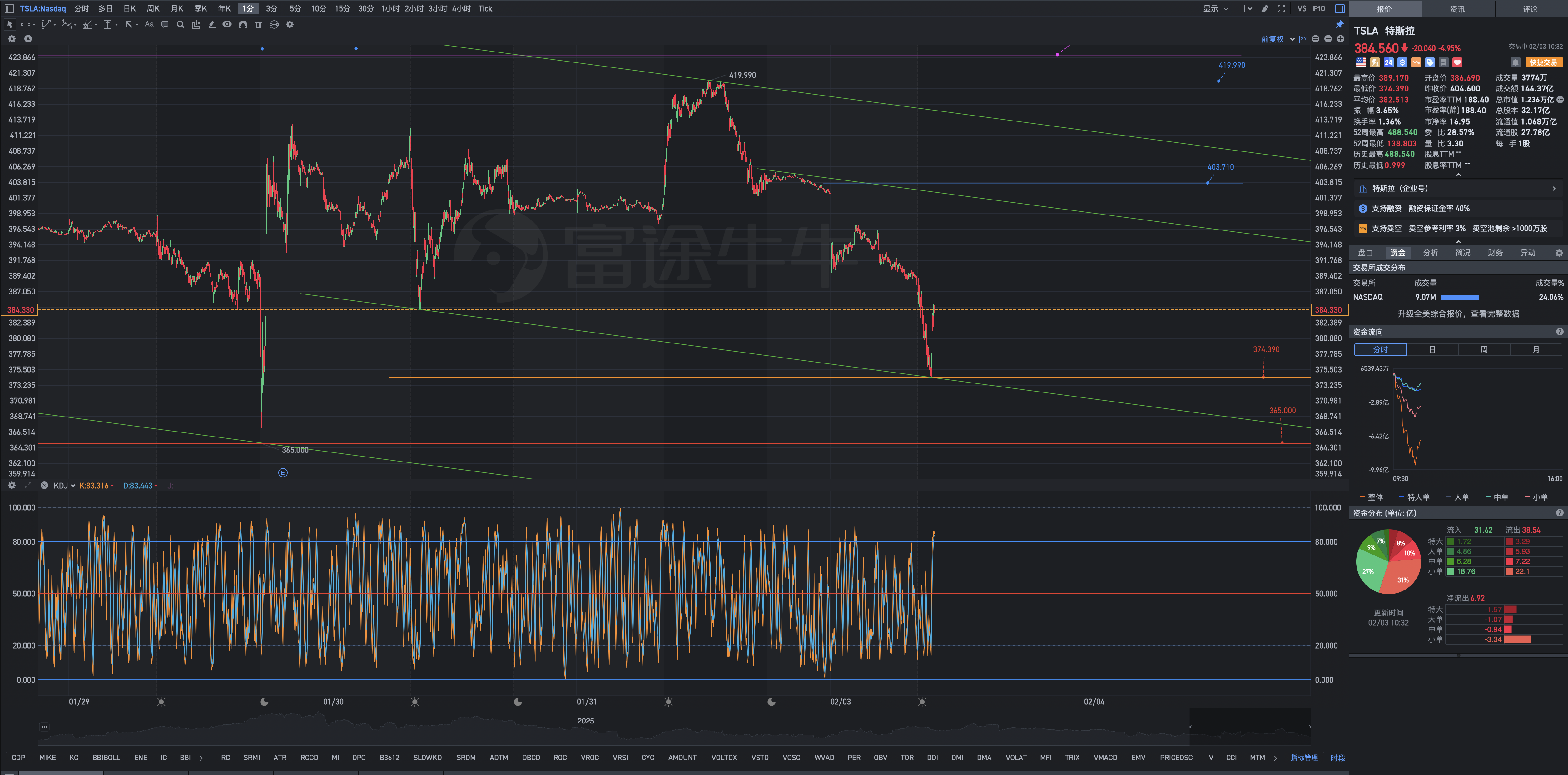Click the blue price tag icon
Viewport: 1568px width, 775px height.
pos(1430,63)
